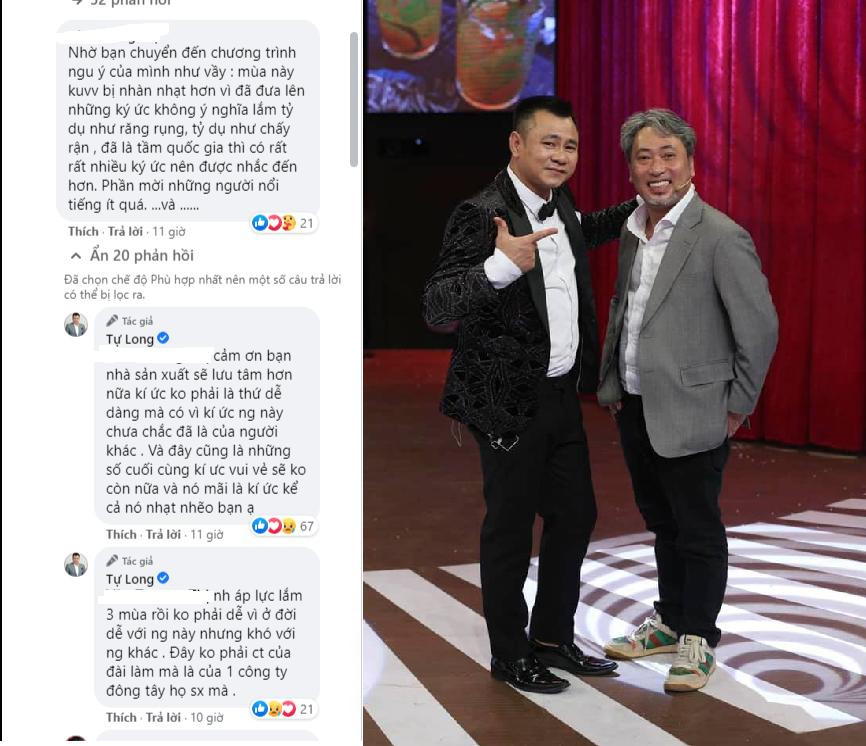
Task: Open Tự Long name link in first reply
Action: point(130,339)
